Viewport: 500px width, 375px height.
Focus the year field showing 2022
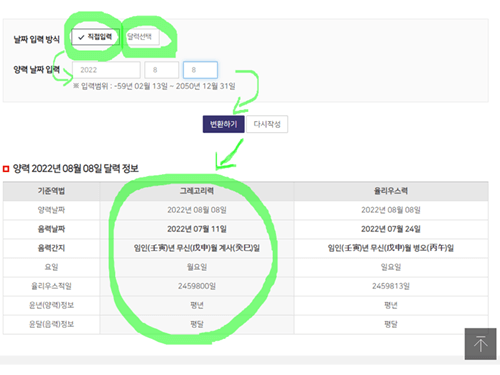pos(106,70)
